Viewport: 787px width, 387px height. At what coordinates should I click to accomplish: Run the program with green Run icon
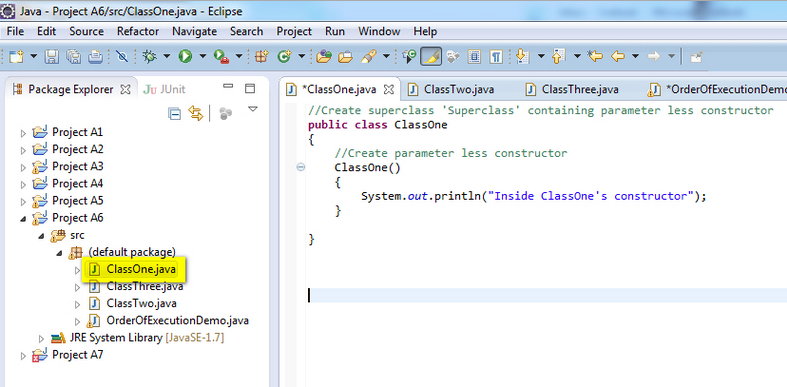click(186, 57)
